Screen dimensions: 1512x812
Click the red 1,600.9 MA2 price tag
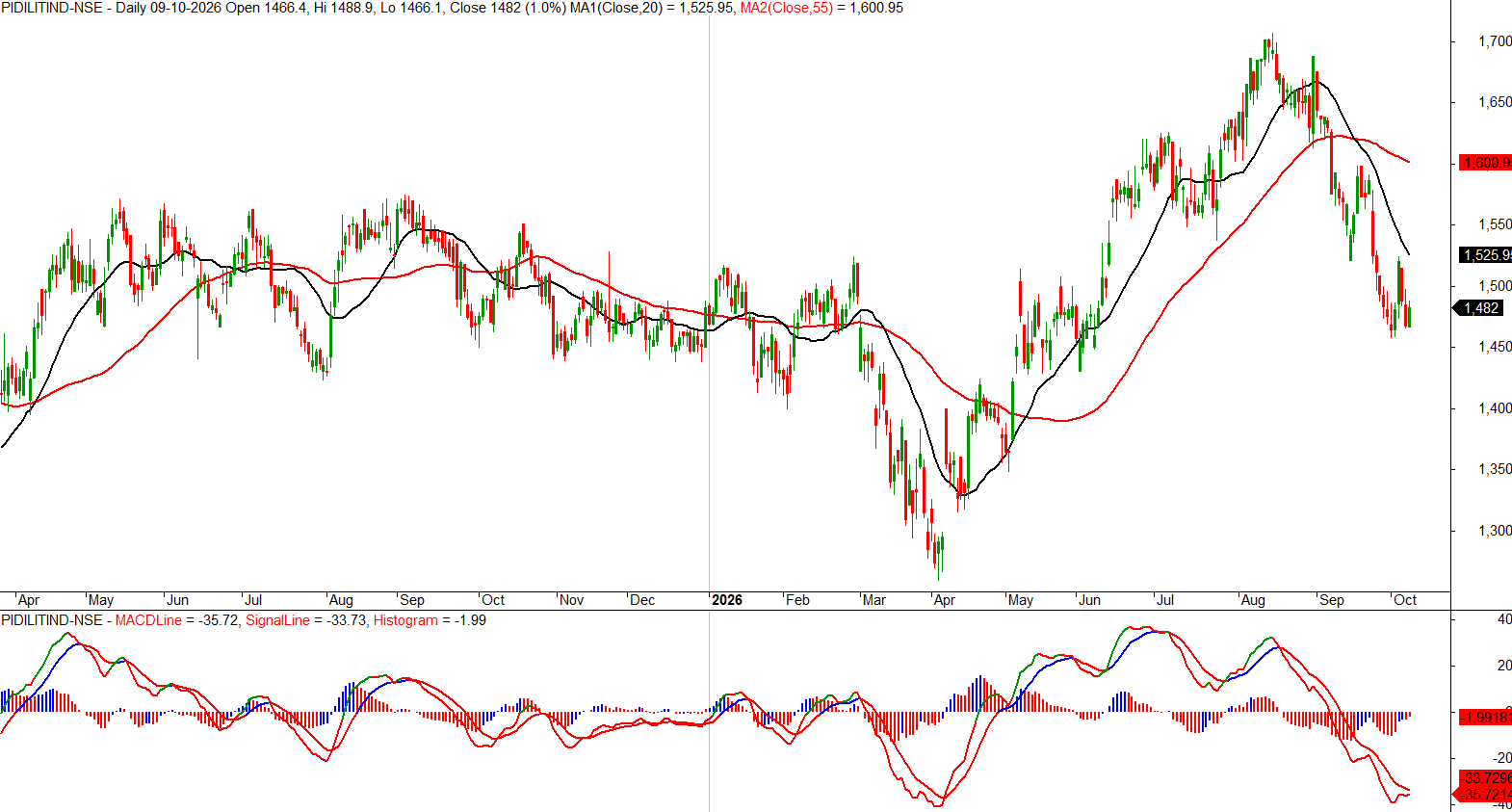(x=1486, y=163)
